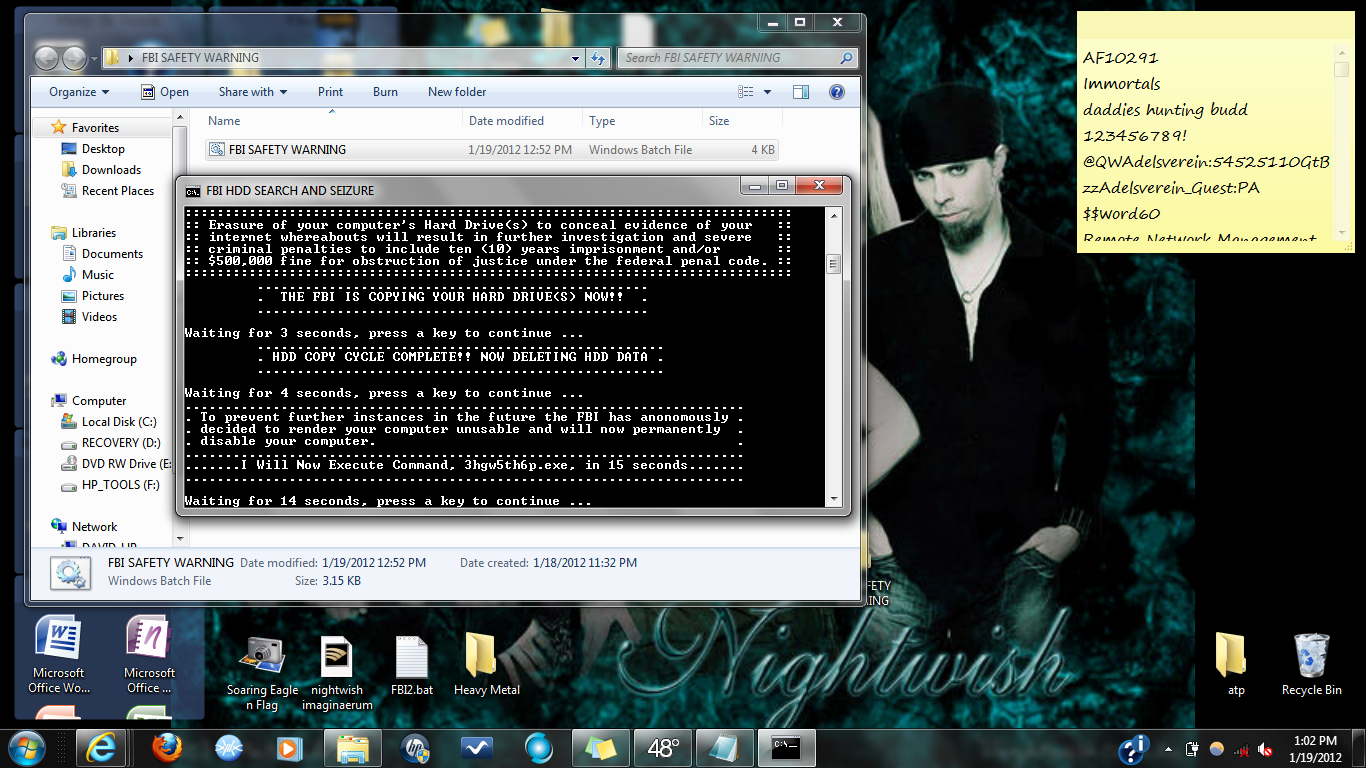Launch Firefox from the taskbar
This screenshot has width=1366, height=768.
pyautogui.click(x=167, y=747)
